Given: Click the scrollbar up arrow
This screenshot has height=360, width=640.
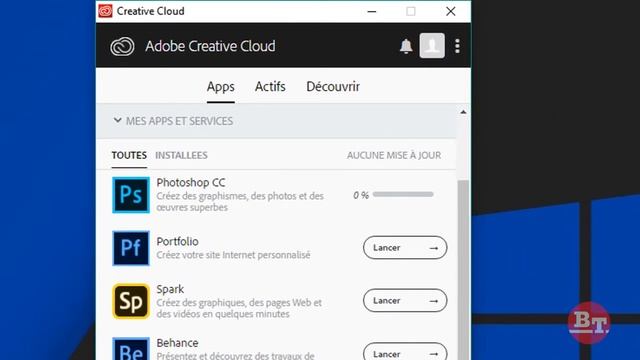Looking at the screenshot, I should [x=463, y=112].
